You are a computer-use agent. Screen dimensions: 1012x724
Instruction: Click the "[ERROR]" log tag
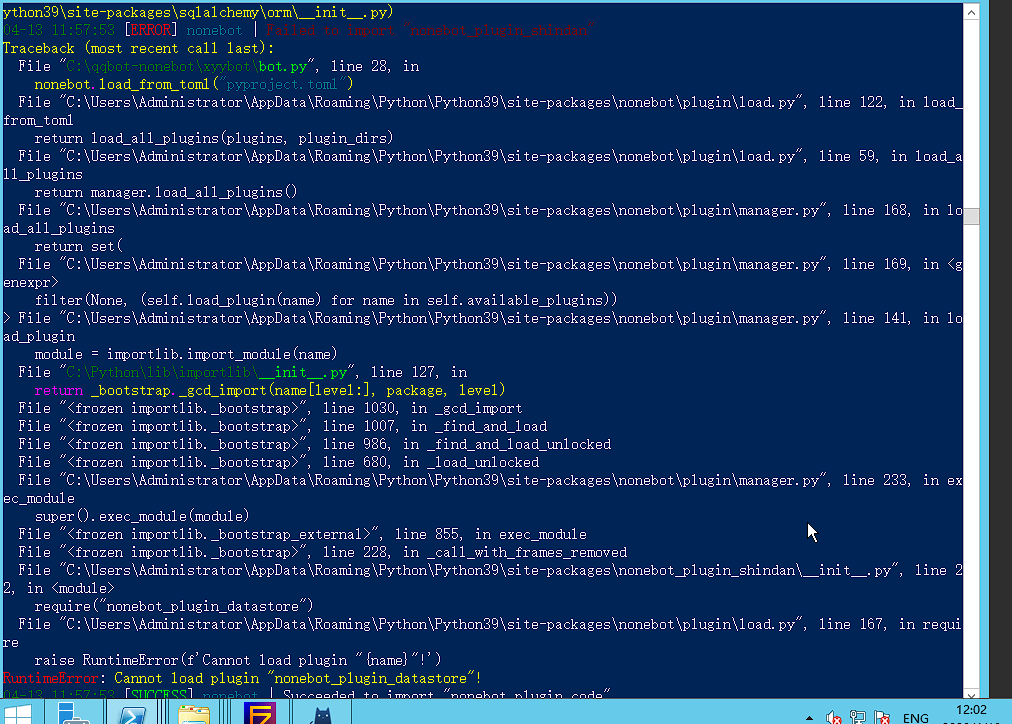[150, 30]
